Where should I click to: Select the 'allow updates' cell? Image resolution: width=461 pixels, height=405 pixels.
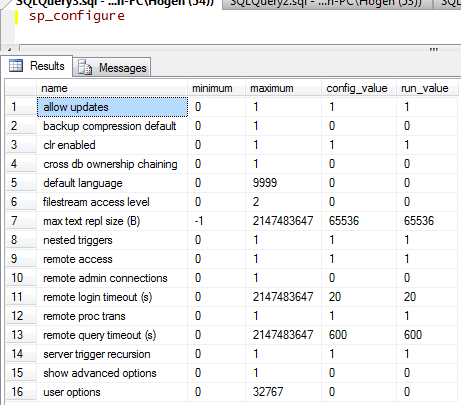coord(112,107)
